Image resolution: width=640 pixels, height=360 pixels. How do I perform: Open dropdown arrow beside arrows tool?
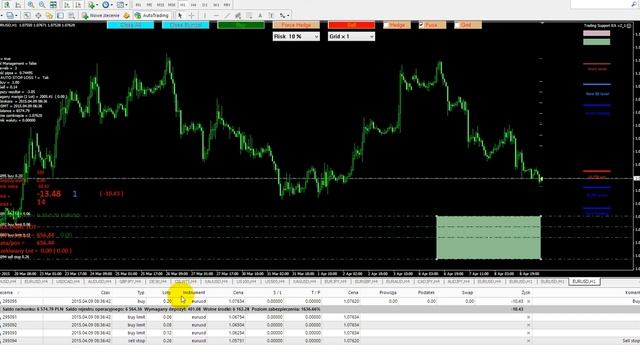[288, 16]
